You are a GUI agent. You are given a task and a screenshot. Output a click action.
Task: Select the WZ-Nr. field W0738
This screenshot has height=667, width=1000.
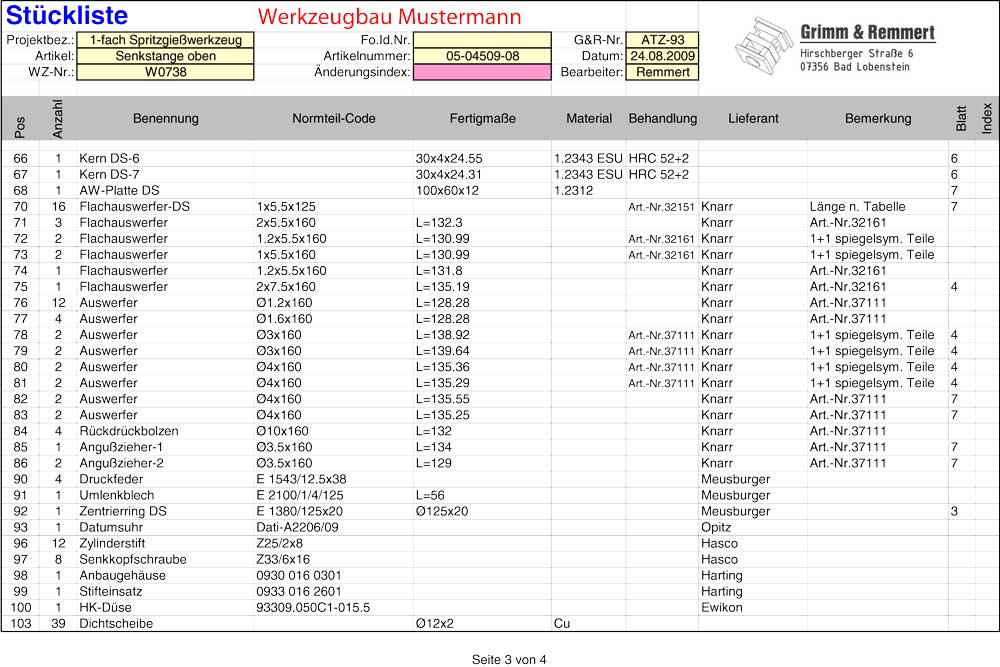pos(165,73)
